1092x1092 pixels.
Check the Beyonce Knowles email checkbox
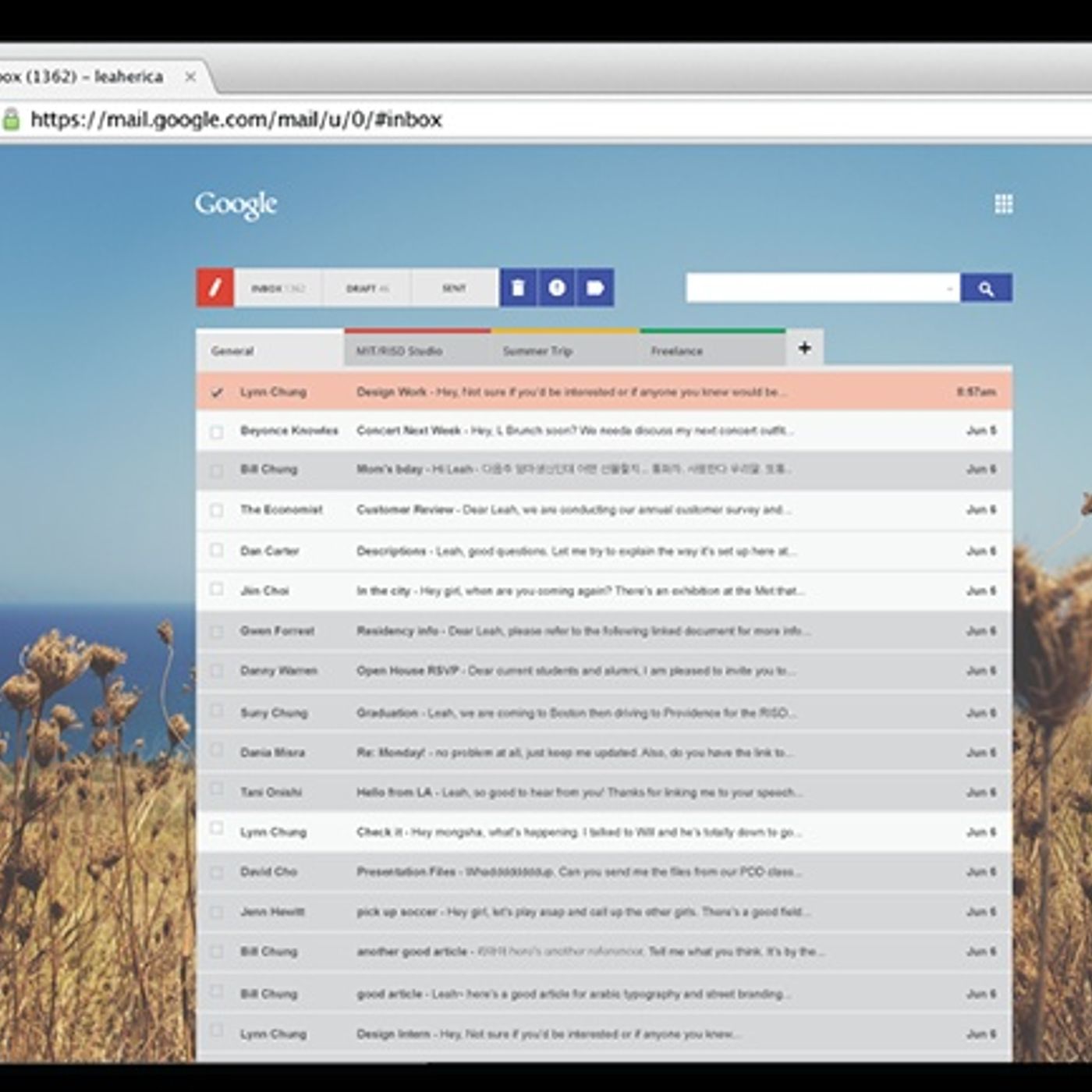pos(217,431)
